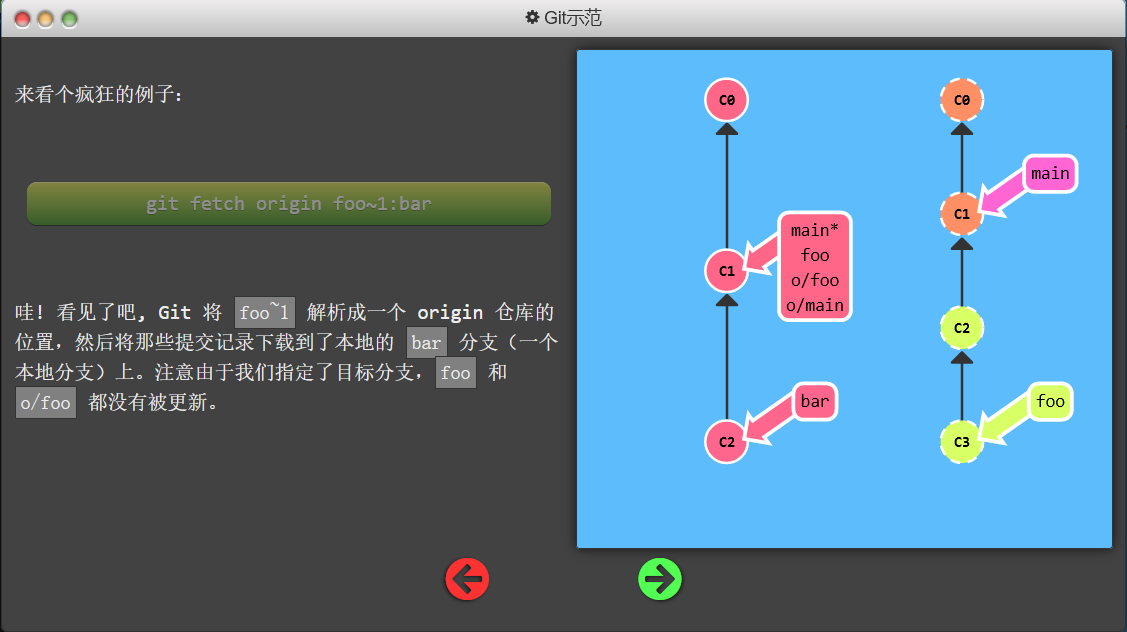Select the local C2 commit beside bar

(x=727, y=442)
